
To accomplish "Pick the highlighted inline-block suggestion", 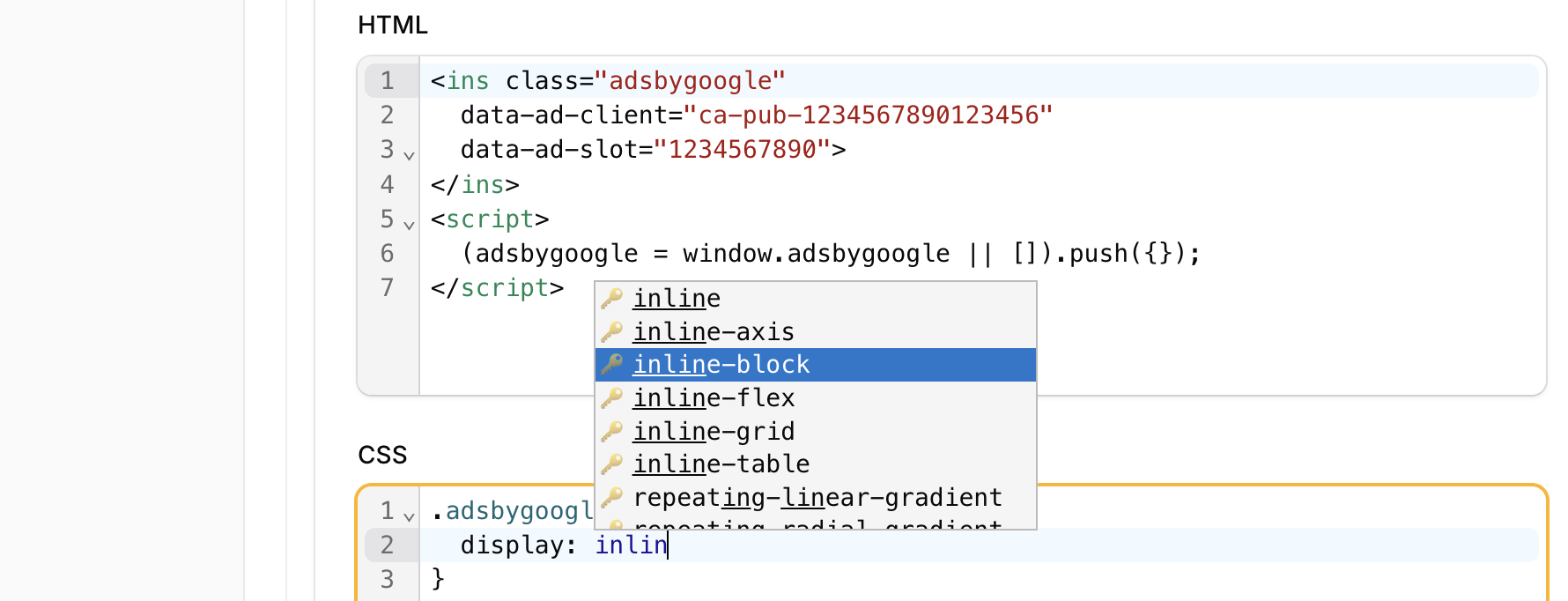I will point(816,365).
